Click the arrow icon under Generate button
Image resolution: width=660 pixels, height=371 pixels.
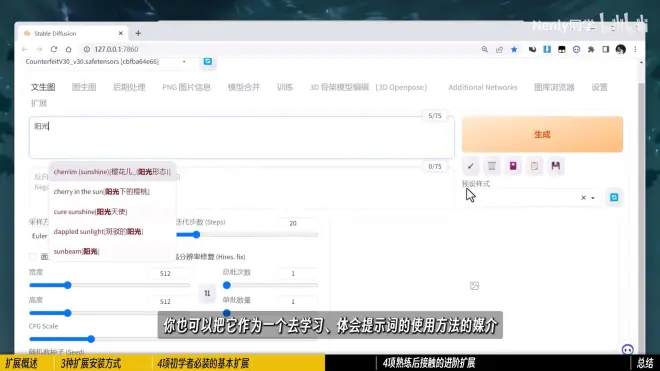[x=471, y=166]
